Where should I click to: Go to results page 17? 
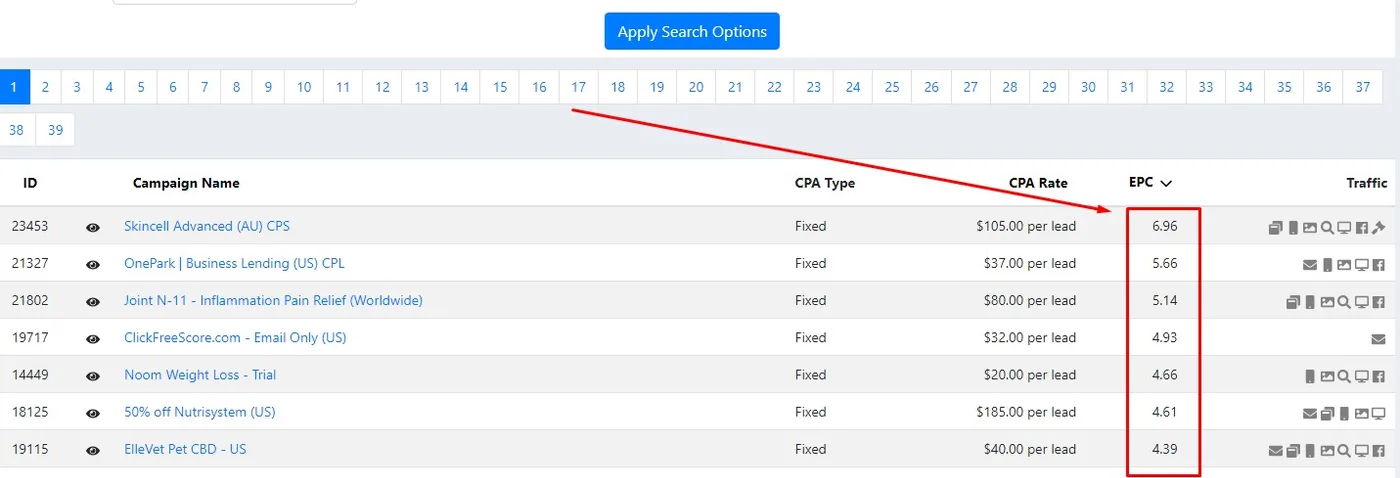click(x=578, y=87)
